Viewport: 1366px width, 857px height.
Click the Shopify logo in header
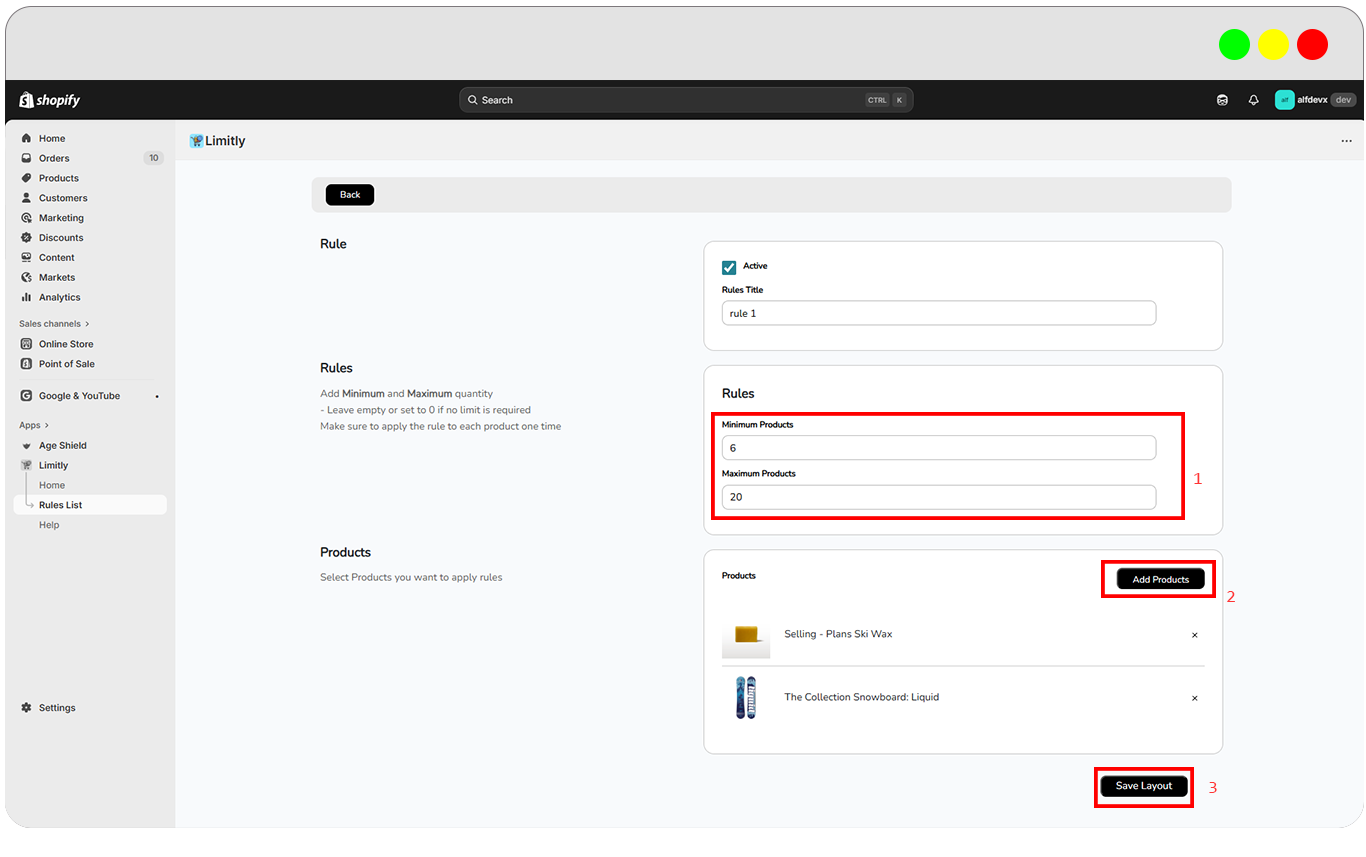(x=49, y=100)
